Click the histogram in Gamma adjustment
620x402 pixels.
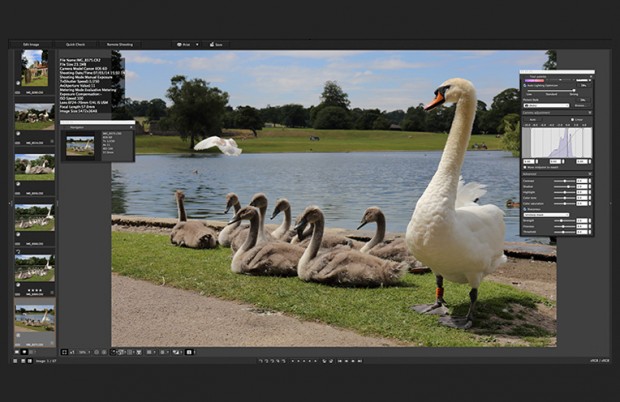pos(557,143)
